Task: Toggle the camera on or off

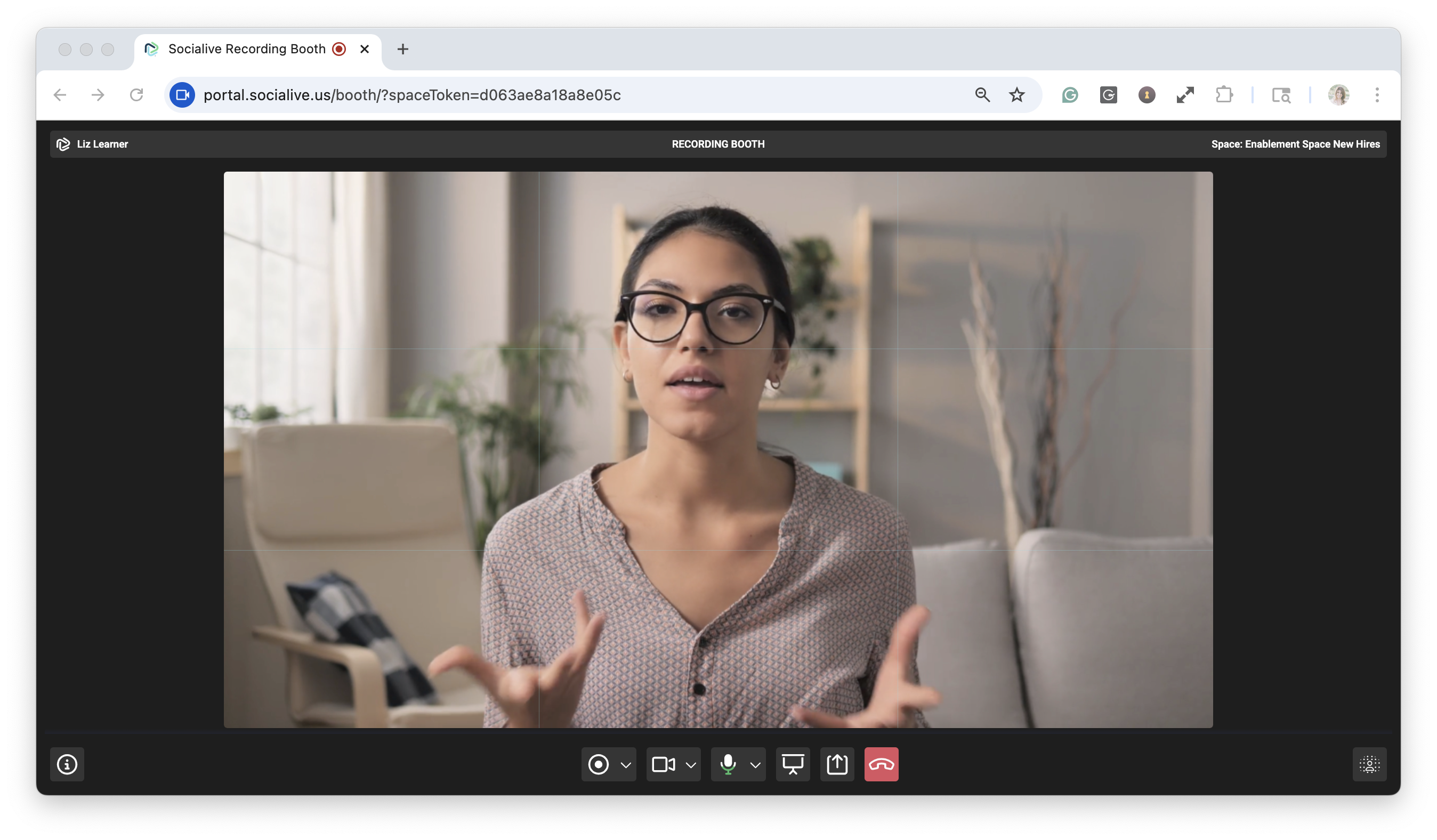Action: pos(663,764)
